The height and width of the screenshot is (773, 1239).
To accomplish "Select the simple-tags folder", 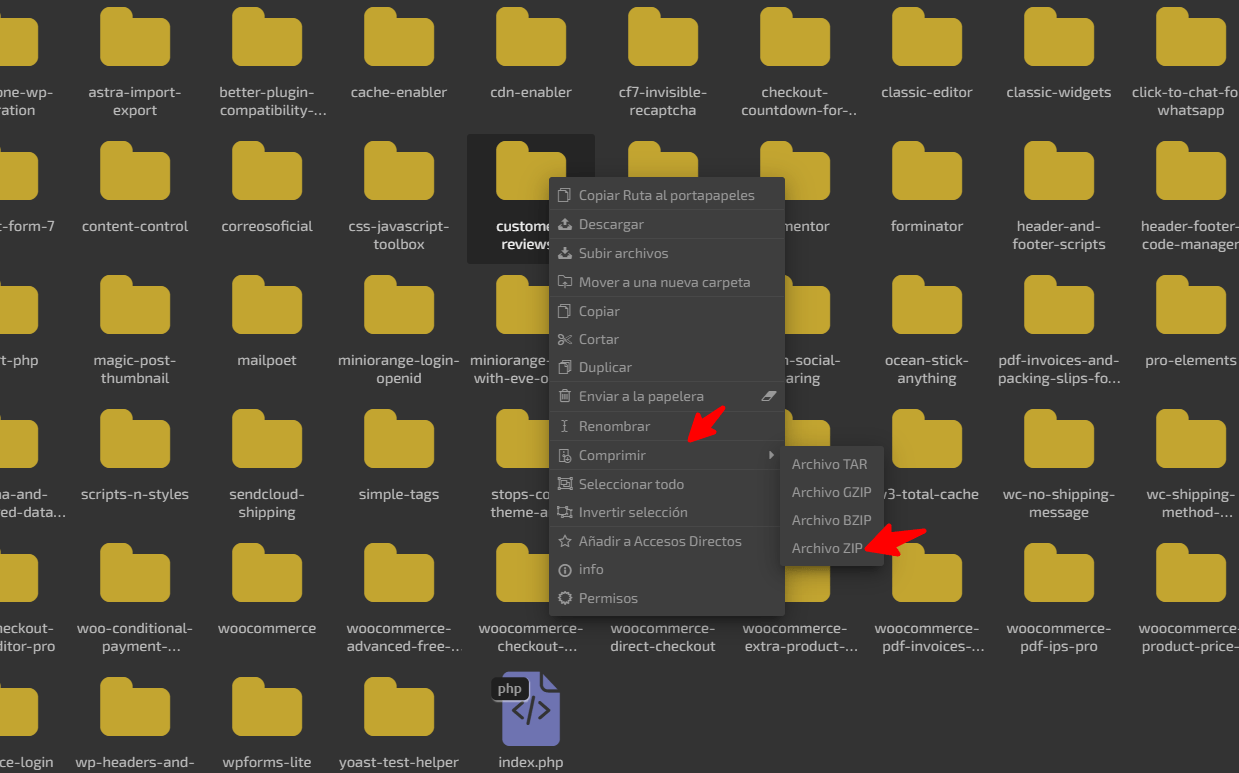I will [399, 456].
